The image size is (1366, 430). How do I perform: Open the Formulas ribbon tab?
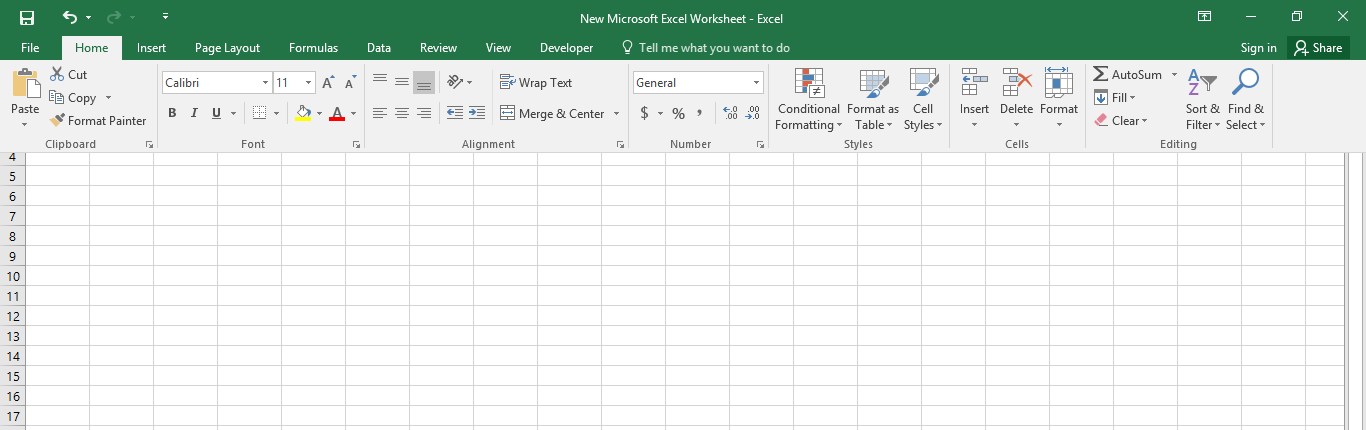click(x=313, y=48)
